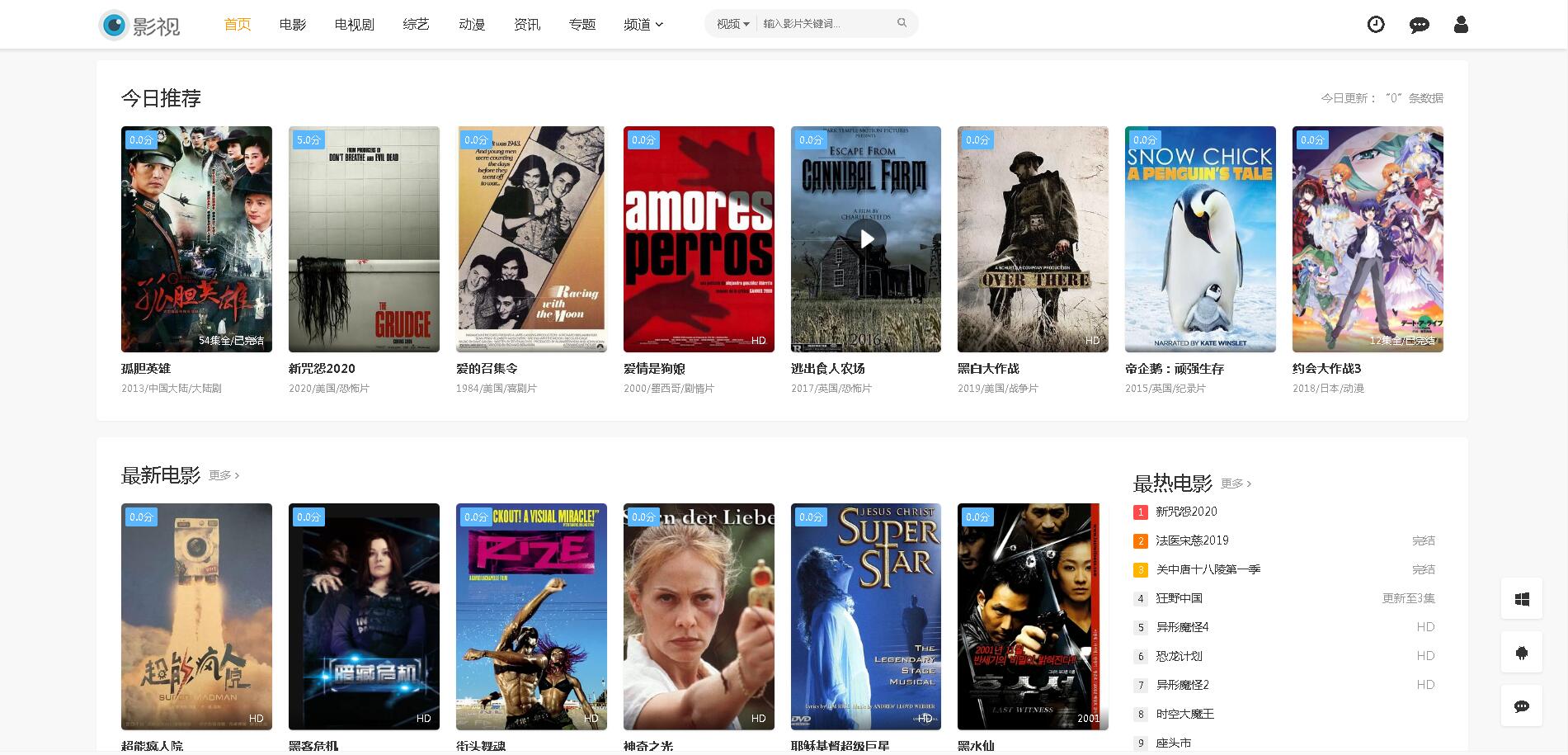
Task: Open the user account profile icon
Action: (x=1461, y=25)
